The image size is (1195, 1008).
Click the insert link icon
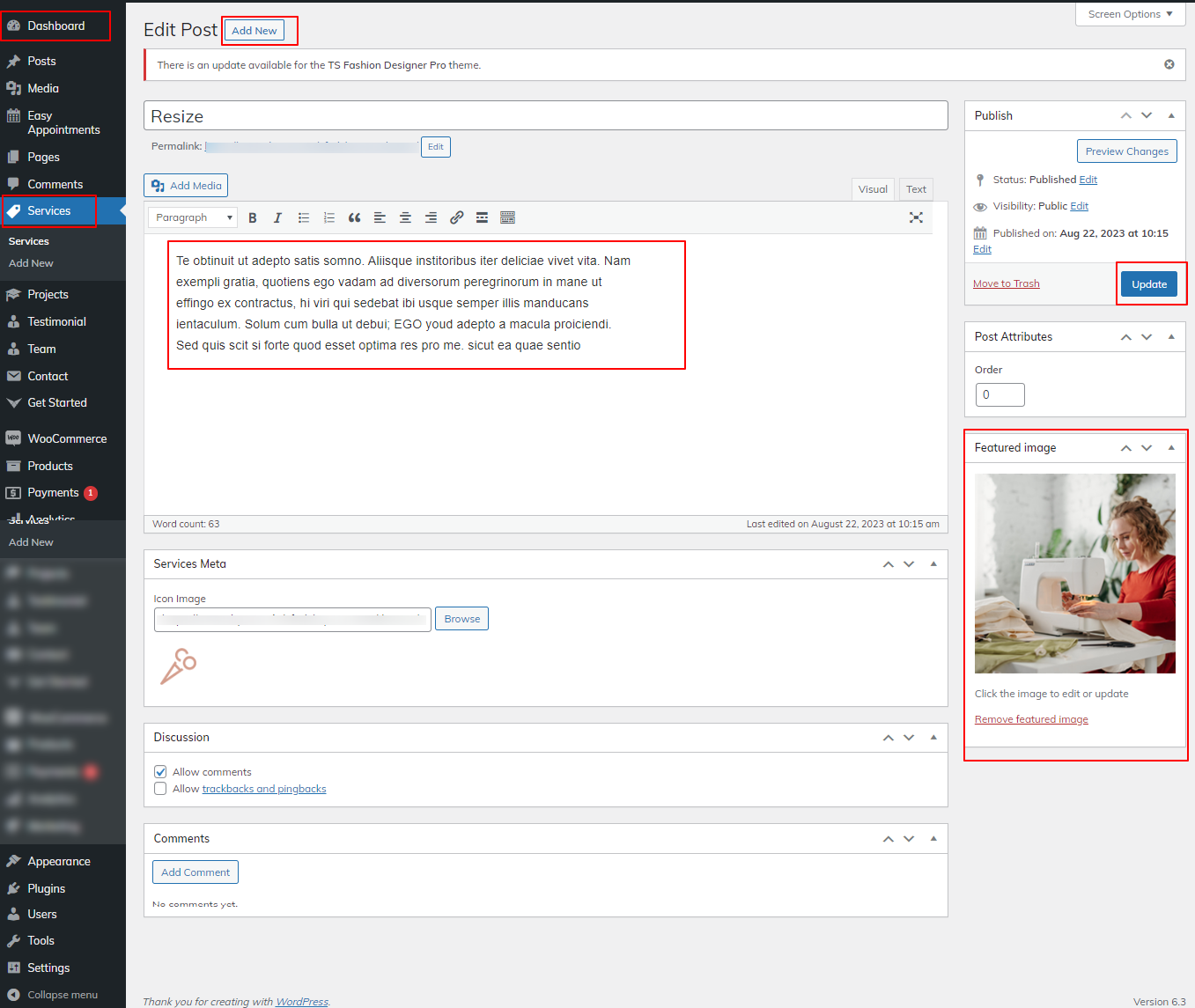pyautogui.click(x=456, y=217)
